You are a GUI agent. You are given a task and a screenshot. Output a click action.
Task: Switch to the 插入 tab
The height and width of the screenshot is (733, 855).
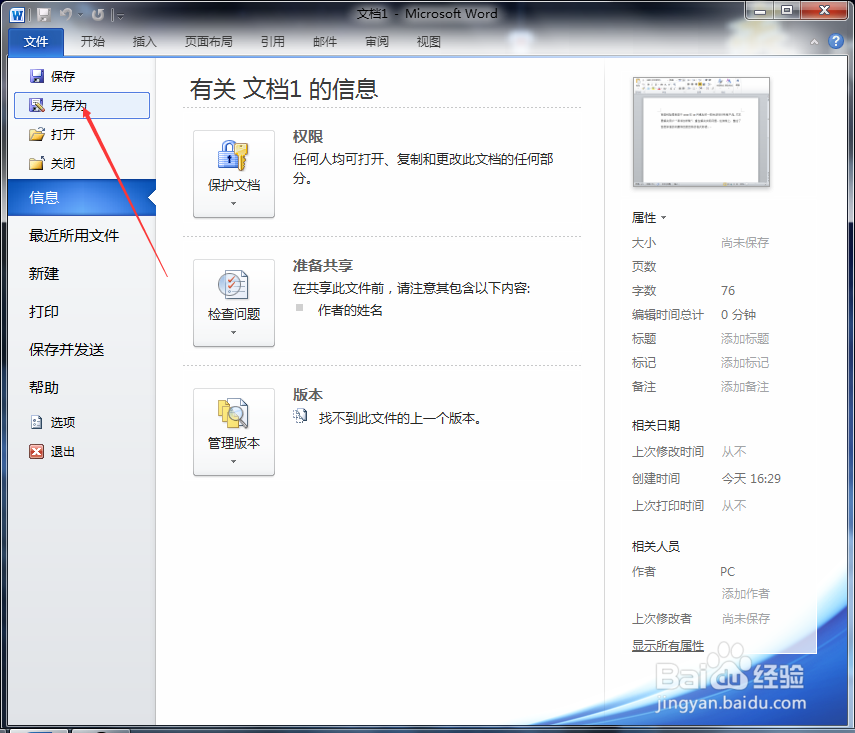click(144, 42)
